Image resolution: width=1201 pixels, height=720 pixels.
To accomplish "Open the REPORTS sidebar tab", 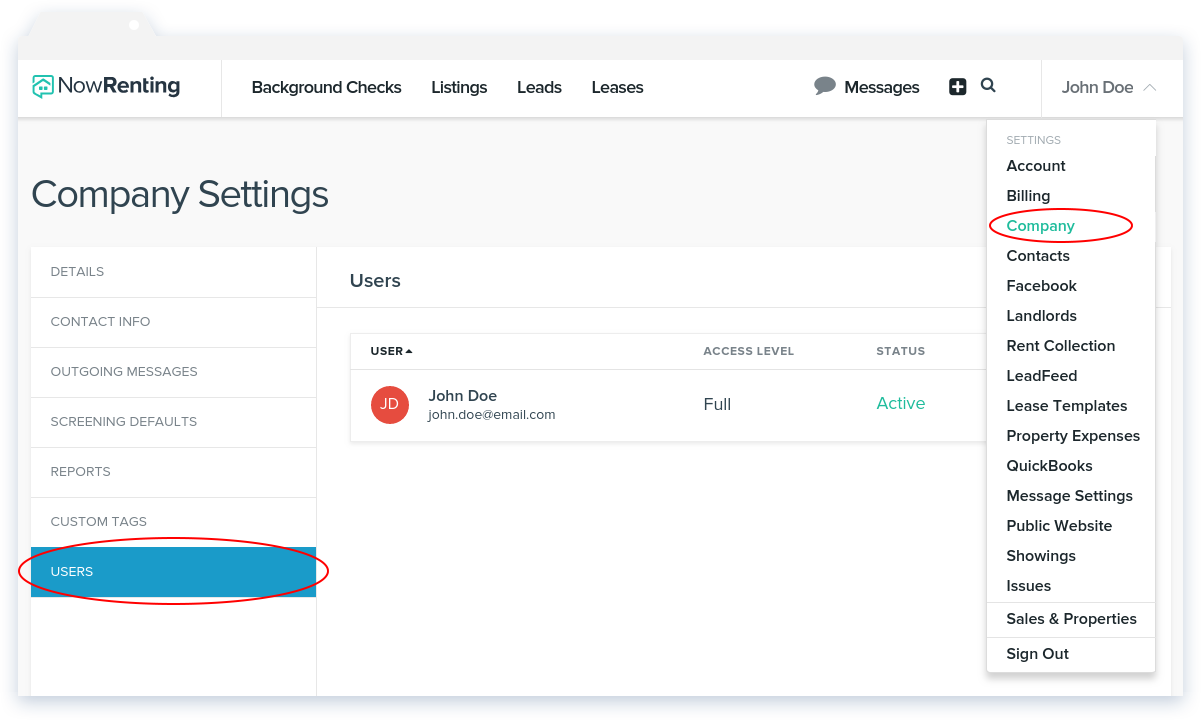I will [174, 472].
